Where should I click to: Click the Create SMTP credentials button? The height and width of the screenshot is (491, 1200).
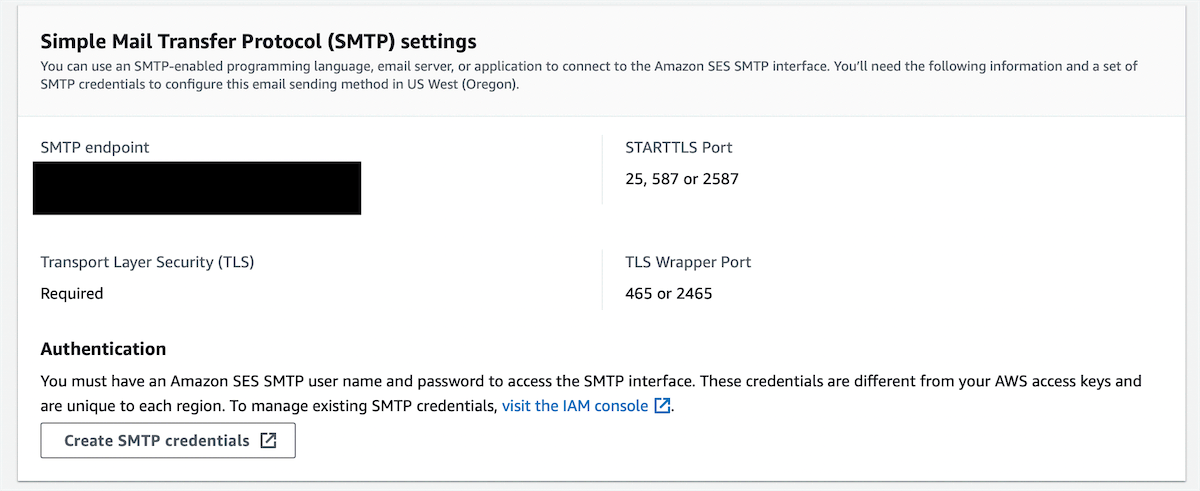[157, 441]
